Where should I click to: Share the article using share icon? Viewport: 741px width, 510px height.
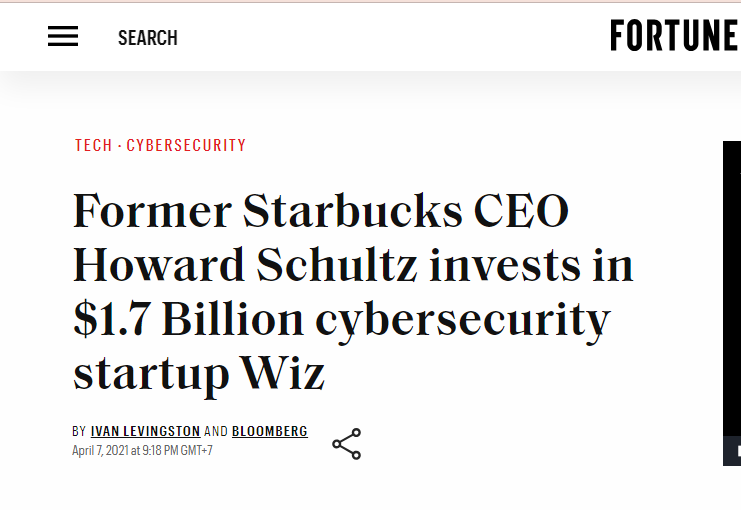347,444
